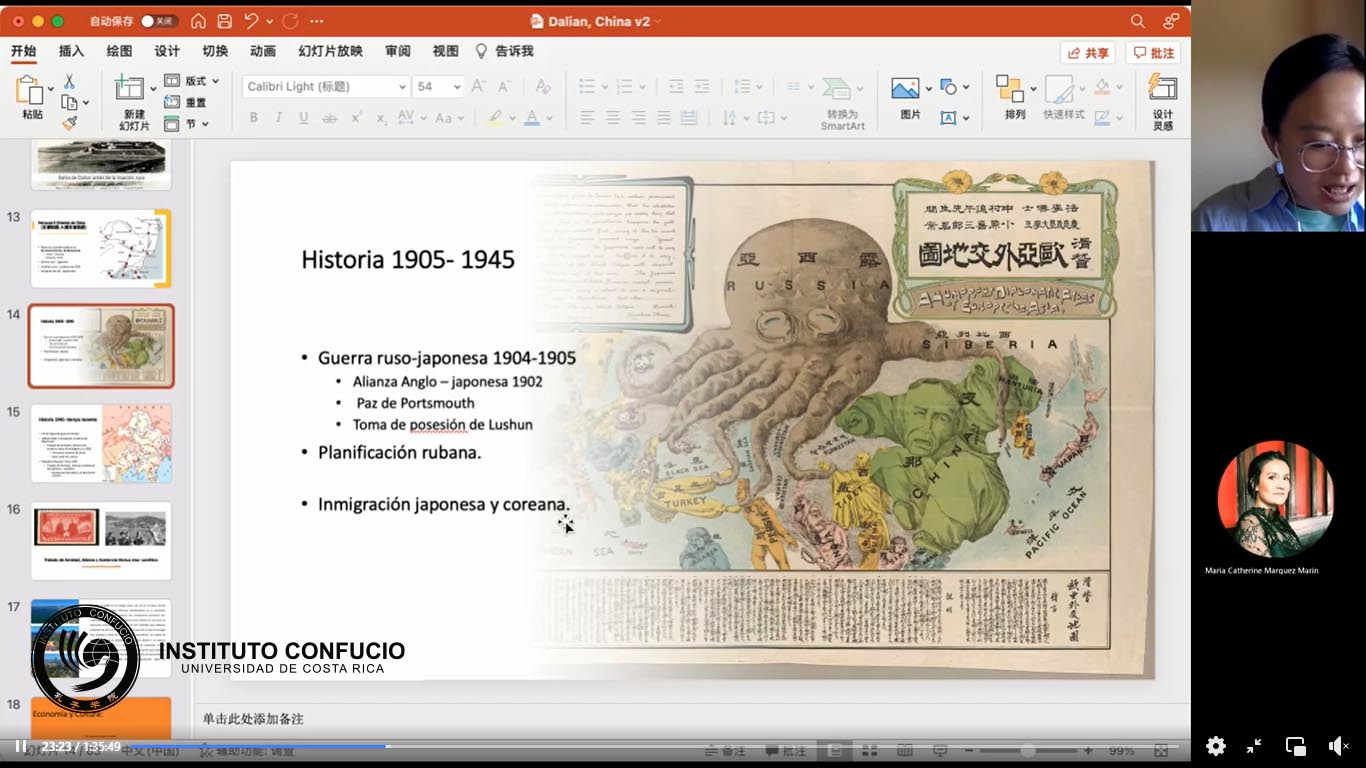This screenshot has width=1366, height=768.
Task: Select slide 16 thumbnail
Action: [x=101, y=541]
